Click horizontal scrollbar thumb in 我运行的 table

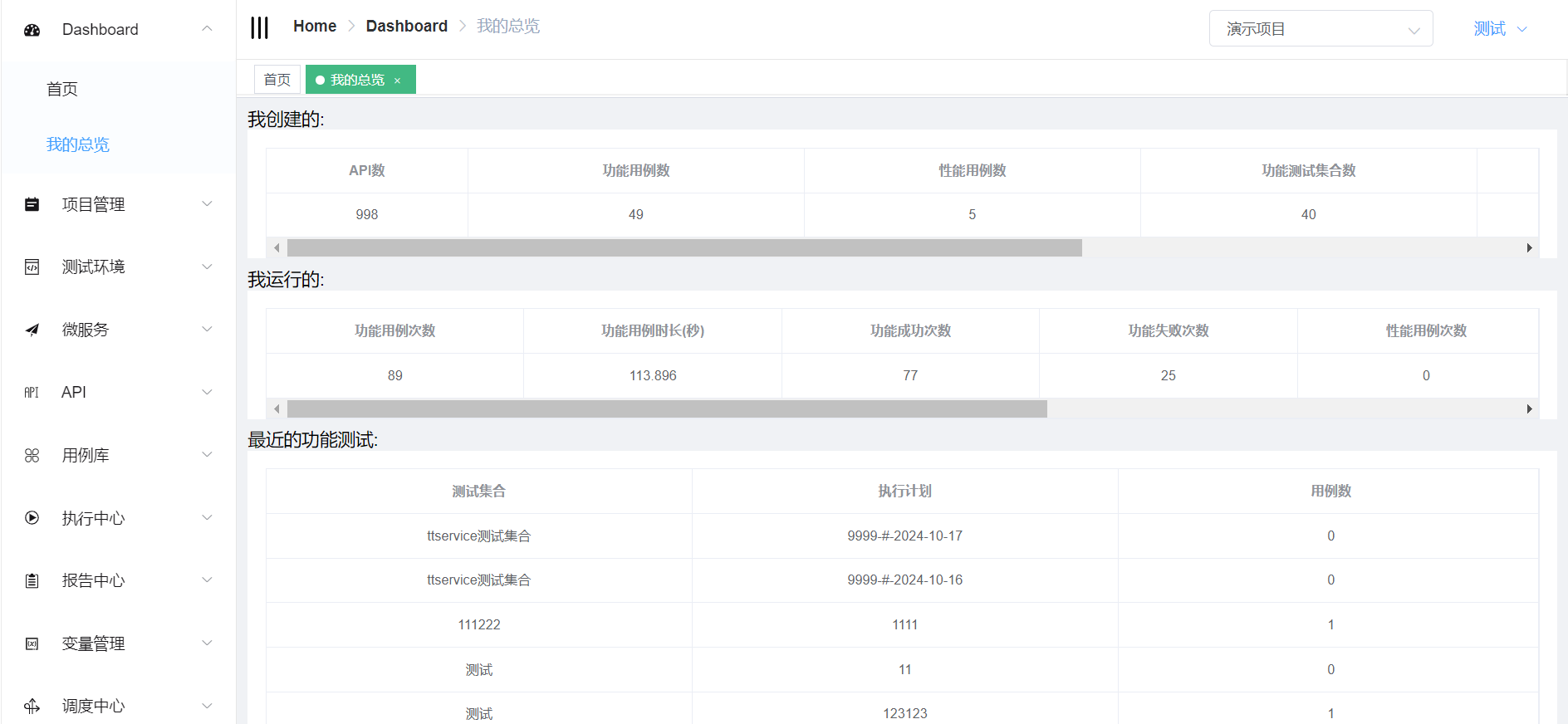point(666,408)
